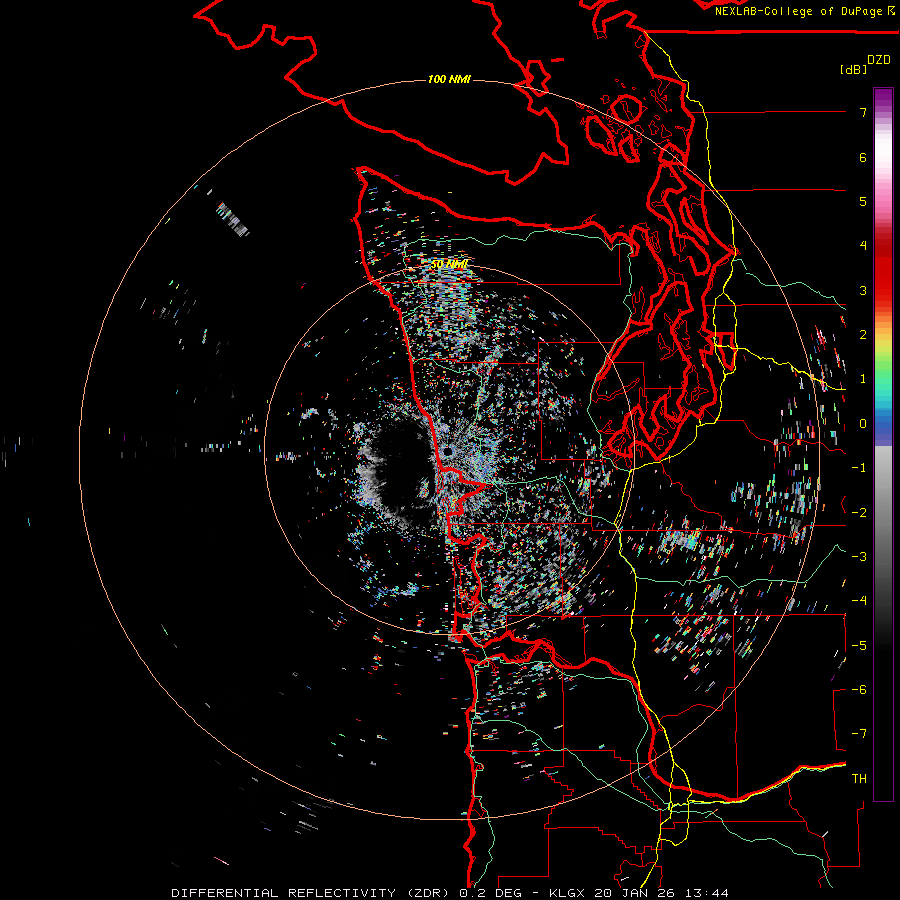Click the 50 NMI range ring label

click(x=449, y=264)
